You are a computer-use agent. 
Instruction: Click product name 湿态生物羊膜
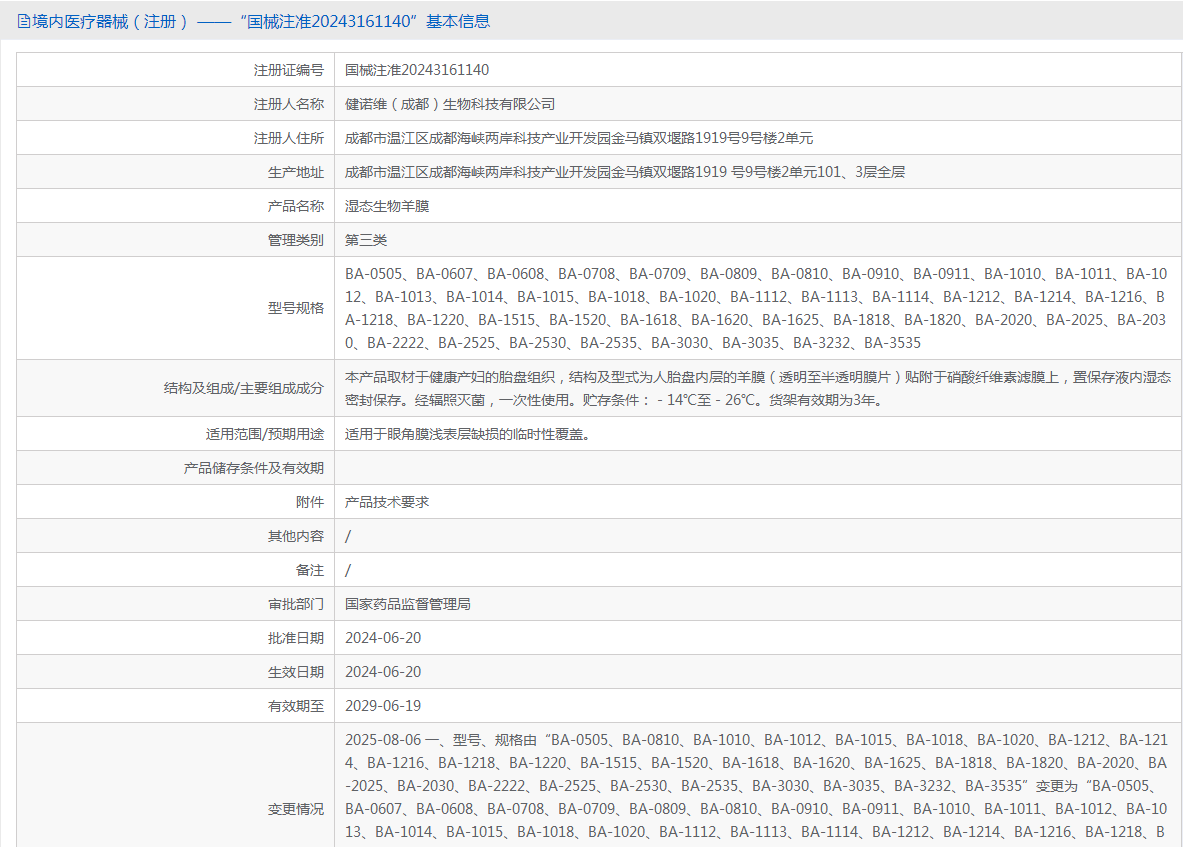(387, 206)
